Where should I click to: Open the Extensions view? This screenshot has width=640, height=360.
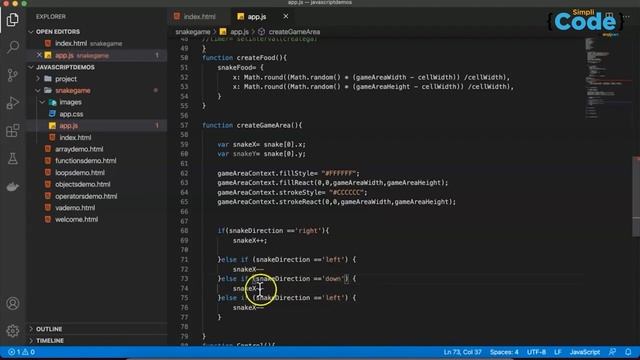(x=13, y=131)
